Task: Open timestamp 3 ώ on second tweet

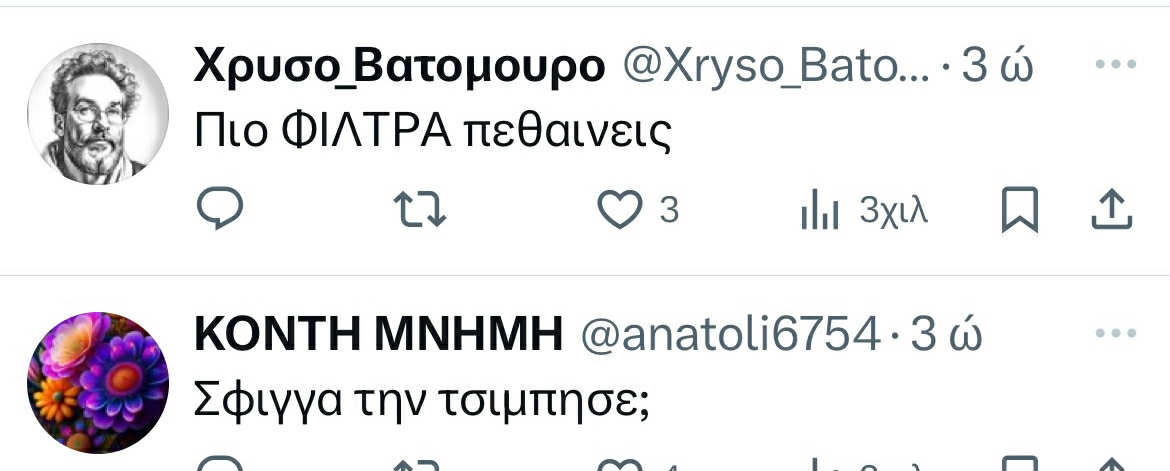Action: 945,336
